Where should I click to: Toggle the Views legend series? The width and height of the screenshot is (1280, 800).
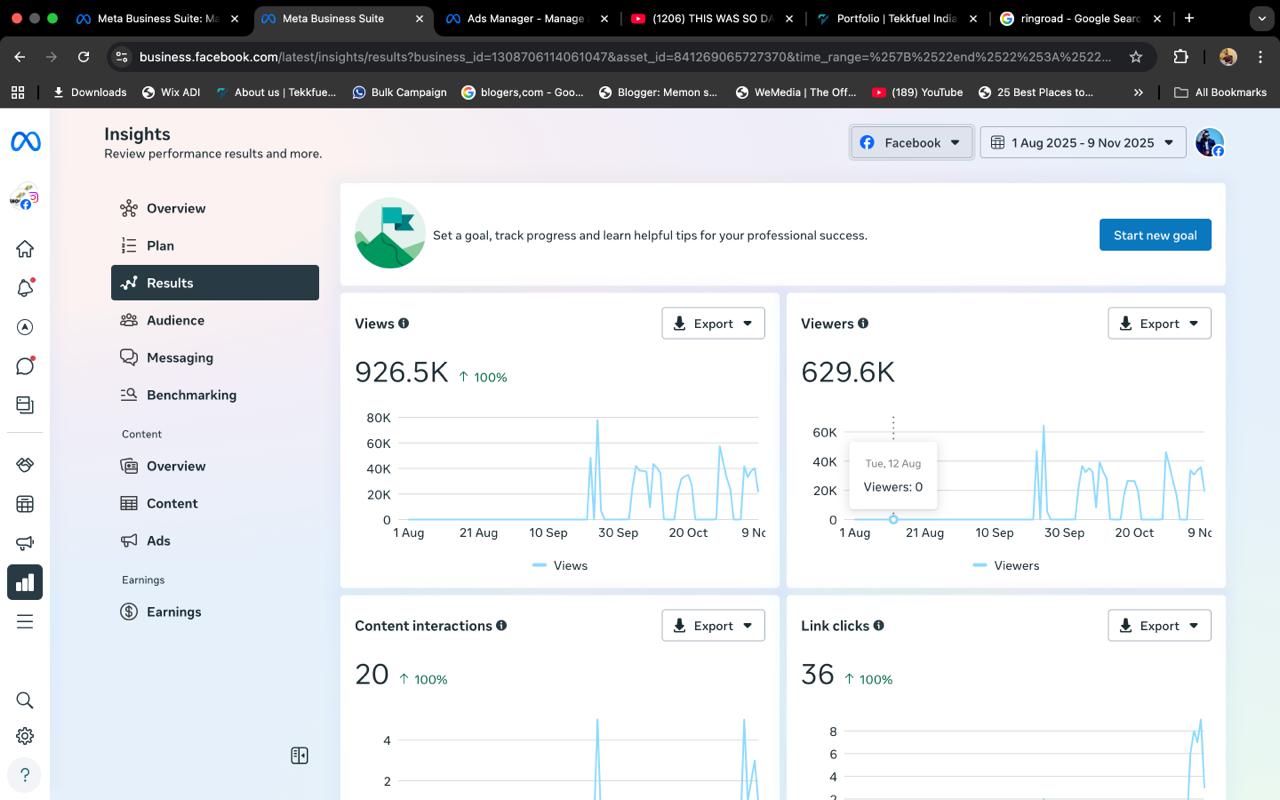point(560,565)
